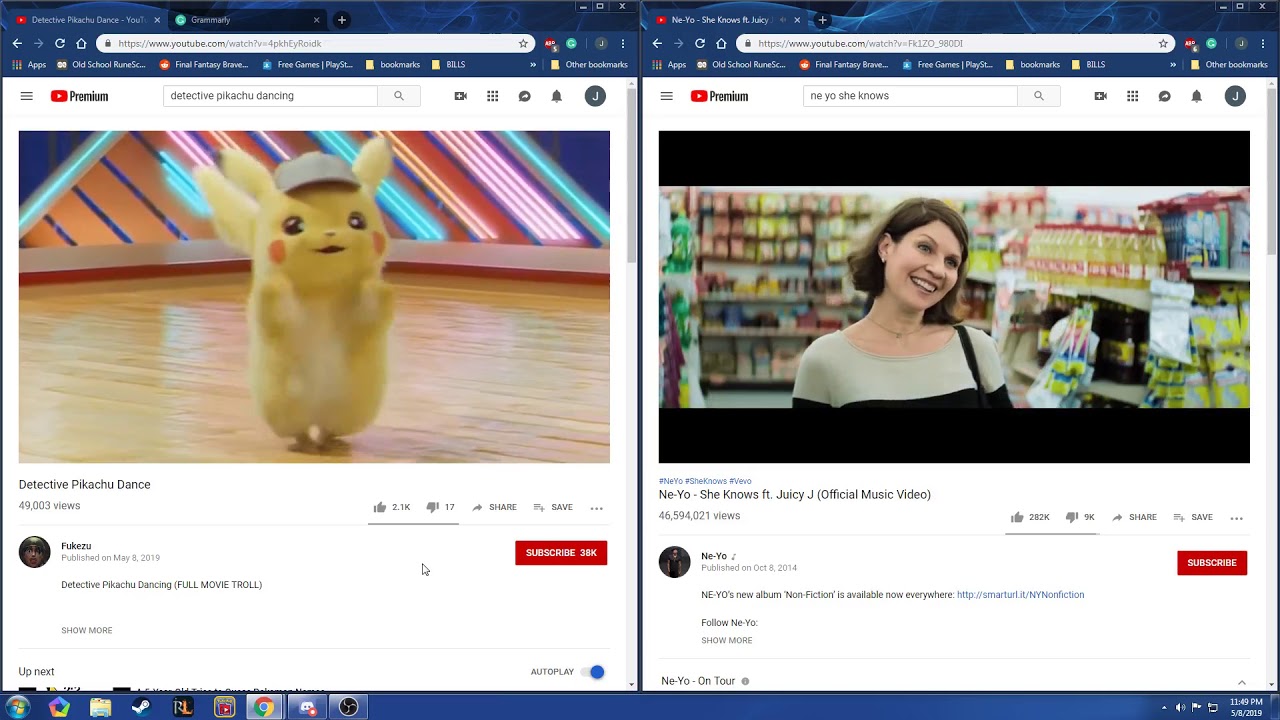The image size is (1280, 720).
Task: Open the hamburger guide menu in right YouTube window
Action: tap(667, 96)
